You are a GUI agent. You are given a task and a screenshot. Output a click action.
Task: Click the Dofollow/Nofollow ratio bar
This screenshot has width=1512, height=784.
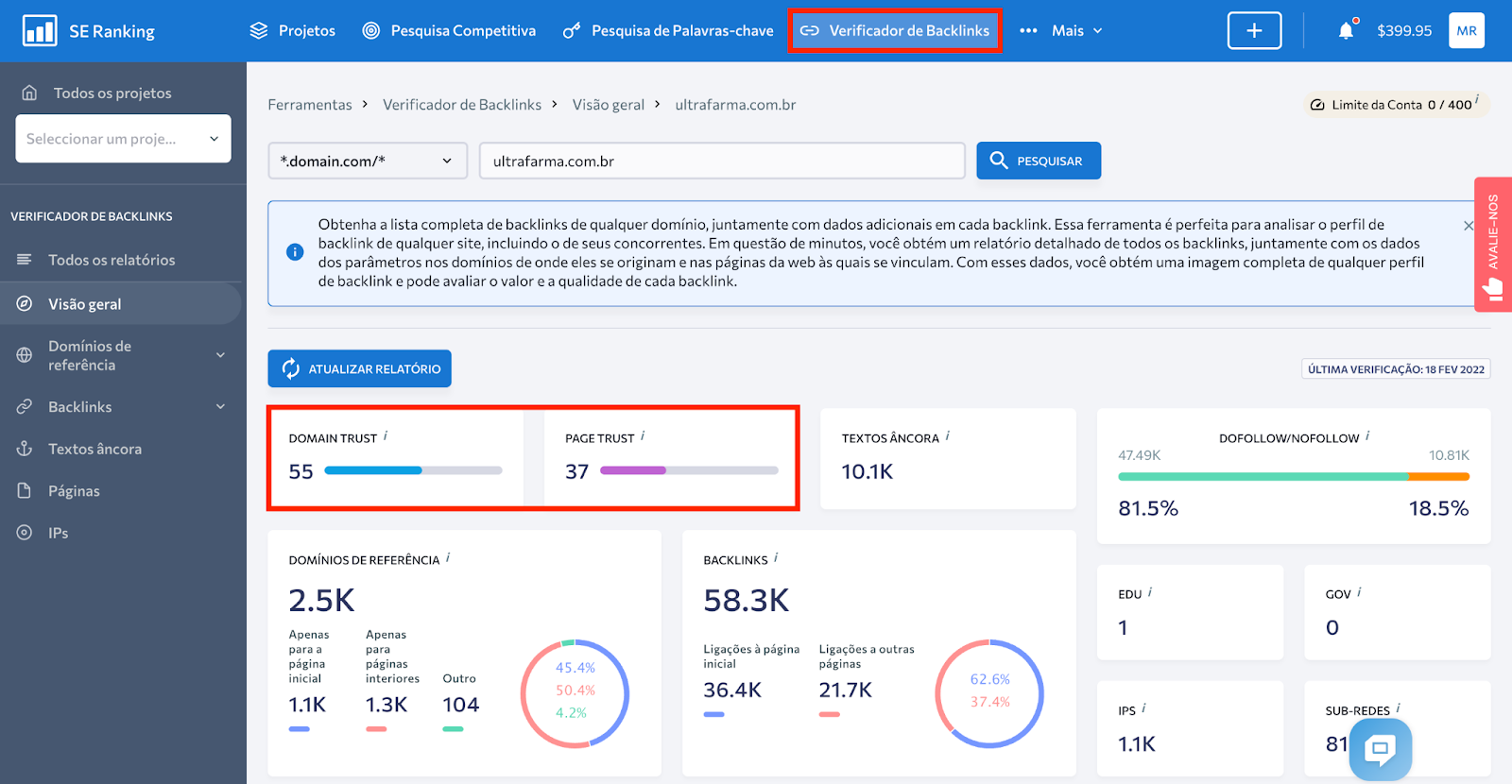coord(1294,477)
